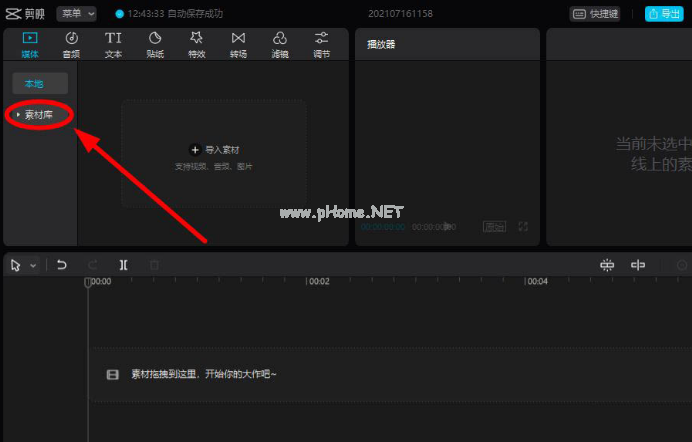Image resolution: width=692 pixels, height=442 pixels.
Task: Switch to the 音频 (Audio) tab
Action: [x=71, y=44]
